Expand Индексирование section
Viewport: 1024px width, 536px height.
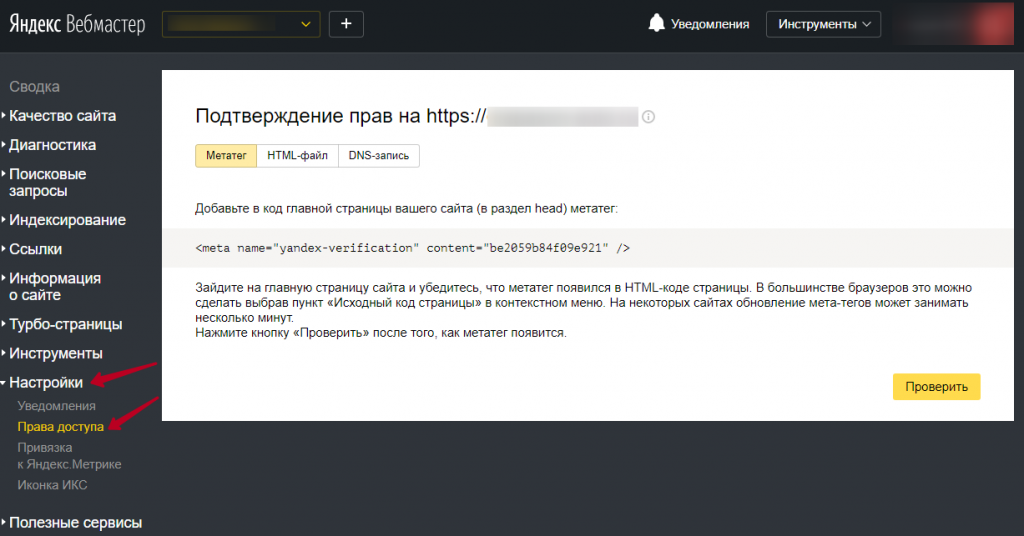[x=67, y=220]
